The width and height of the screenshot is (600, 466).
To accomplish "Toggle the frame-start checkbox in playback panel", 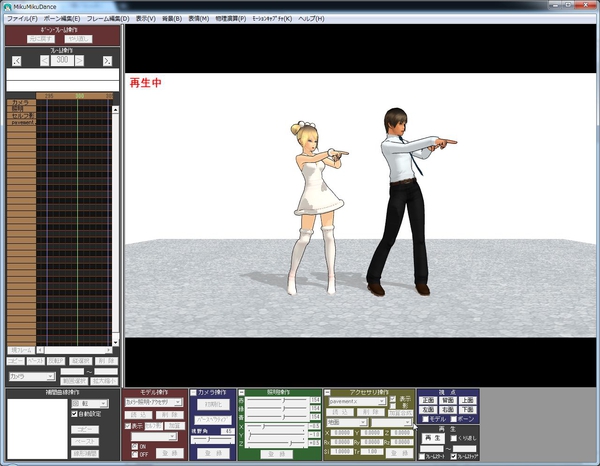I will point(422,457).
